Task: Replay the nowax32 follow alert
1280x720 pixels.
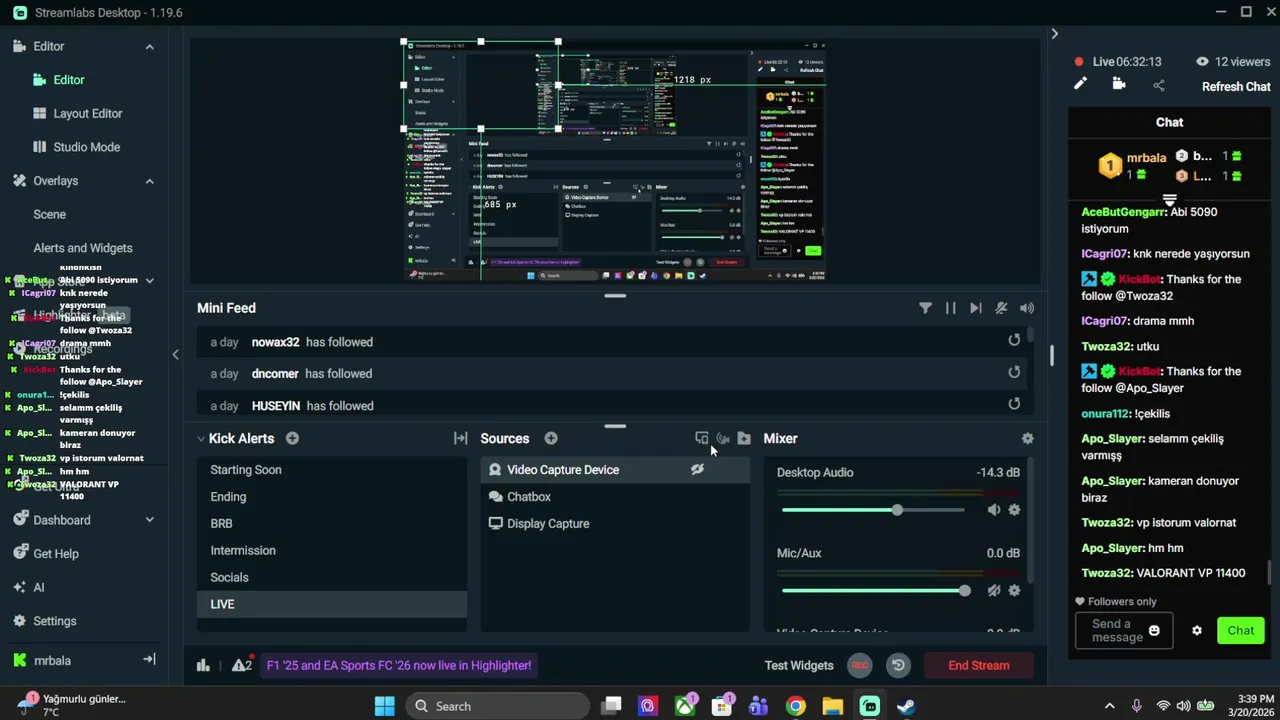Action: (1014, 341)
